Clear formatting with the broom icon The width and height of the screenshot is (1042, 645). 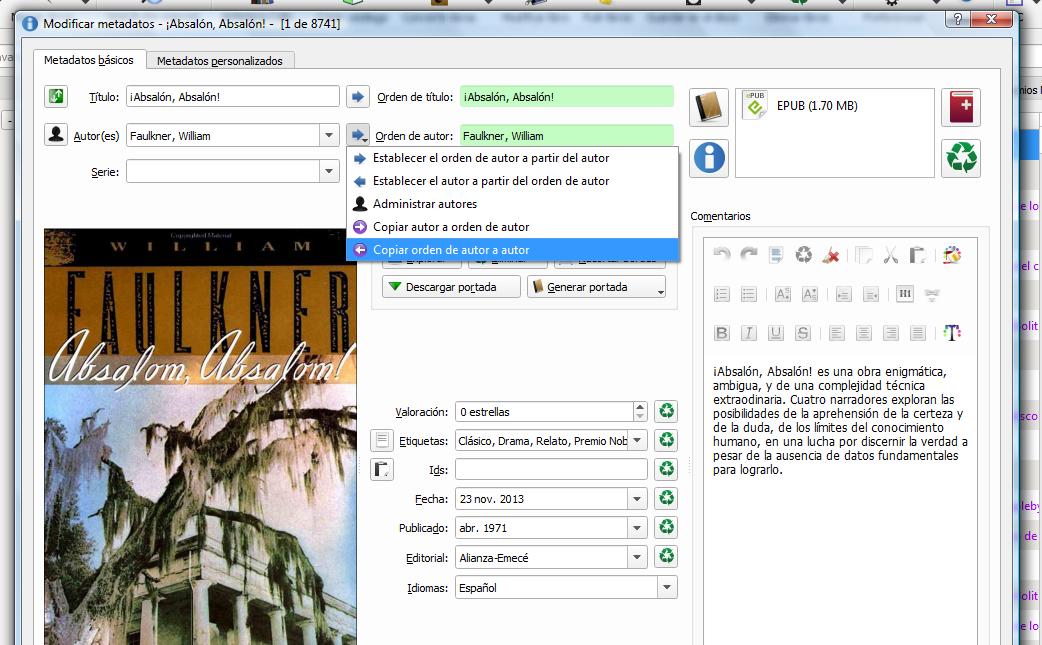tap(831, 254)
